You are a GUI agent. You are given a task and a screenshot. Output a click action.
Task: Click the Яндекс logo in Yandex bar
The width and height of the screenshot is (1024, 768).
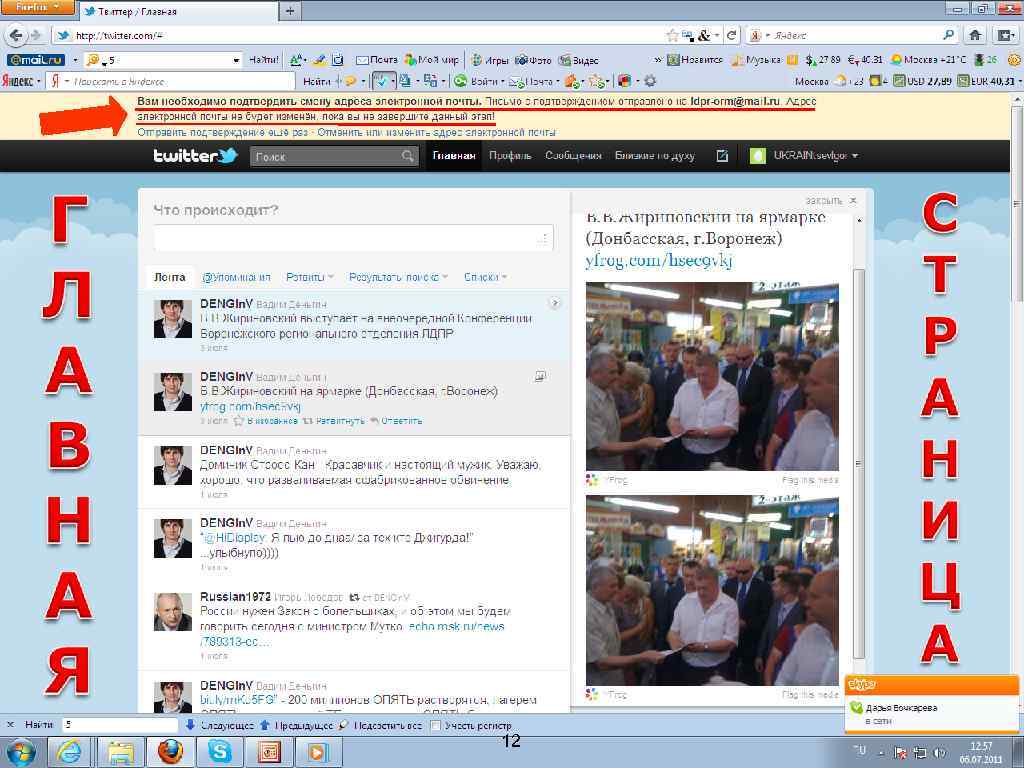(17, 81)
